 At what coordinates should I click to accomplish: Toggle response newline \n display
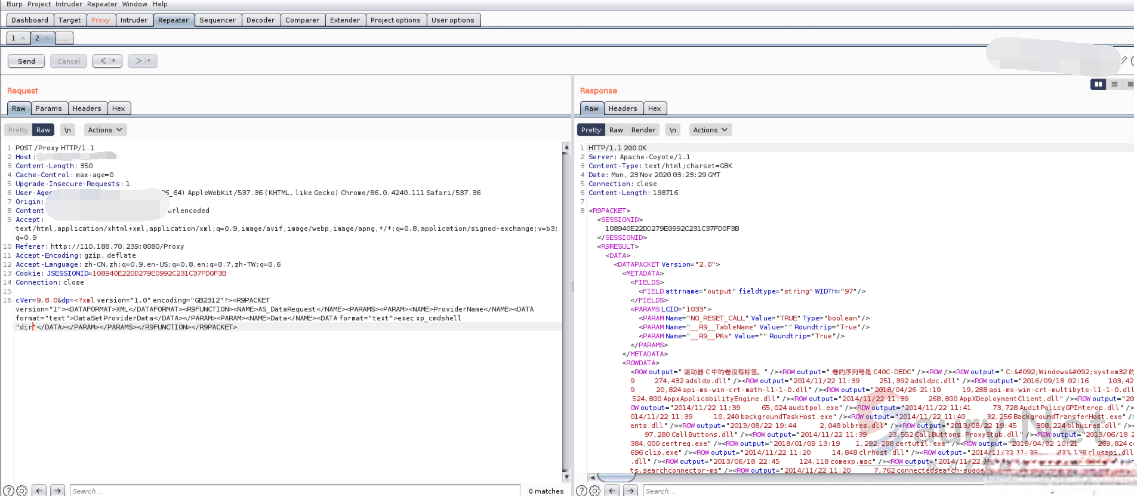(x=673, y=130)
